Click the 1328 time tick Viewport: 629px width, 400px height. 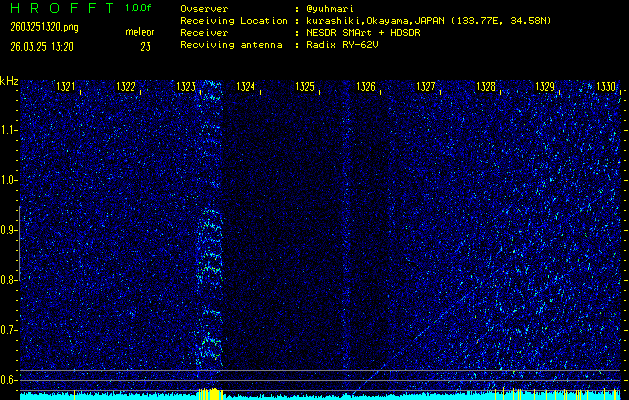click(486, 87)
